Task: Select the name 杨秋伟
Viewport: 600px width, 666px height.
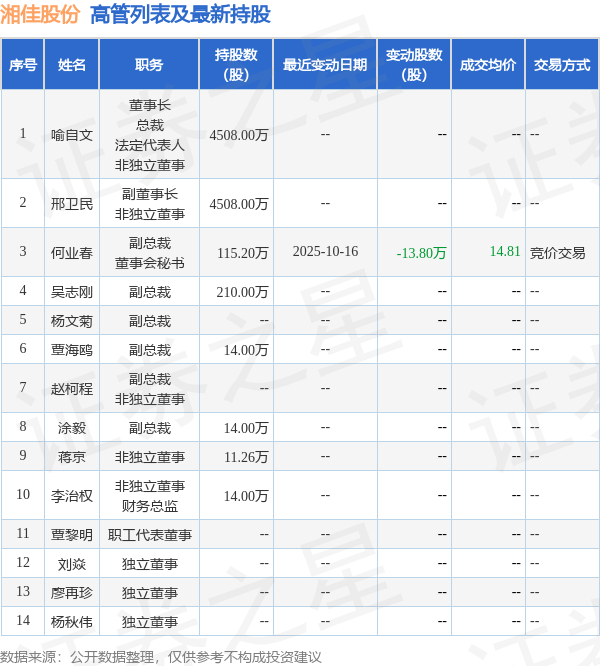Action: coord(72,622)
